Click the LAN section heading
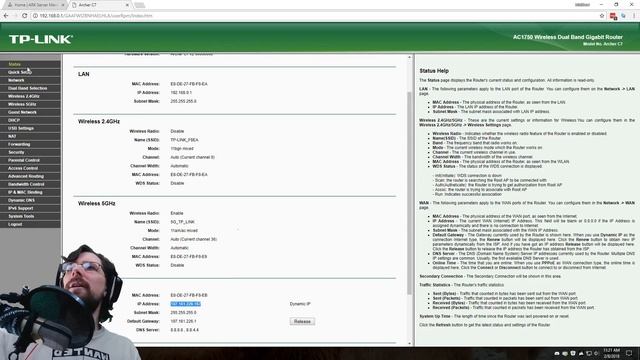Viewport: 640px width, 360px height. coord(84,74)
